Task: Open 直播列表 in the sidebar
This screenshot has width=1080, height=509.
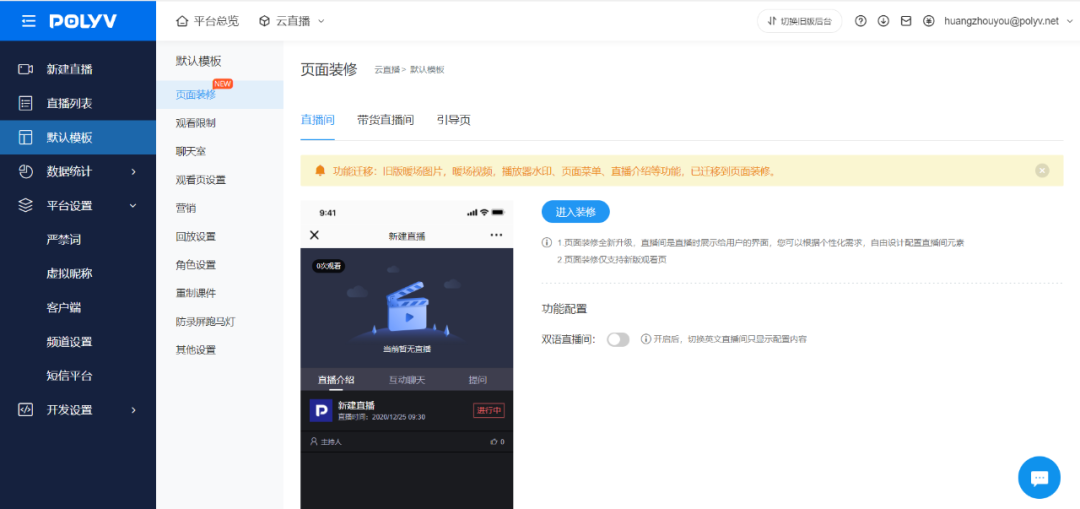Action: 70,103
